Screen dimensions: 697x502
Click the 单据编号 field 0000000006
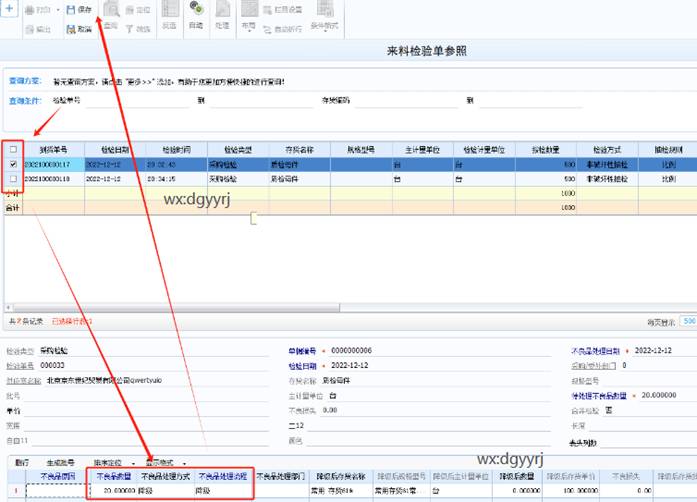440,351
